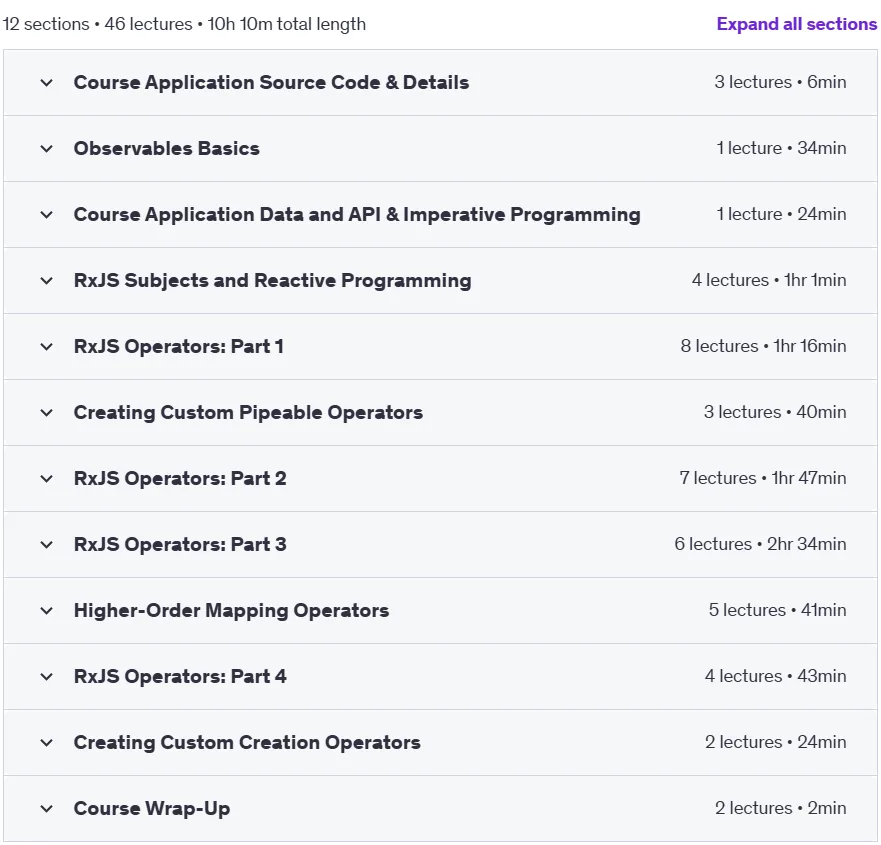Click the '1 lecture • 34min' label
The height and width of the screenshot is (845, 881).
click(781, 148)
